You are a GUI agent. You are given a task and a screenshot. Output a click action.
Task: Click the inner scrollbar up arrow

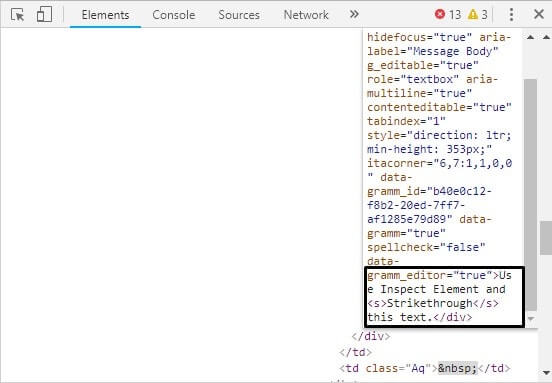[x=531, y=37]
